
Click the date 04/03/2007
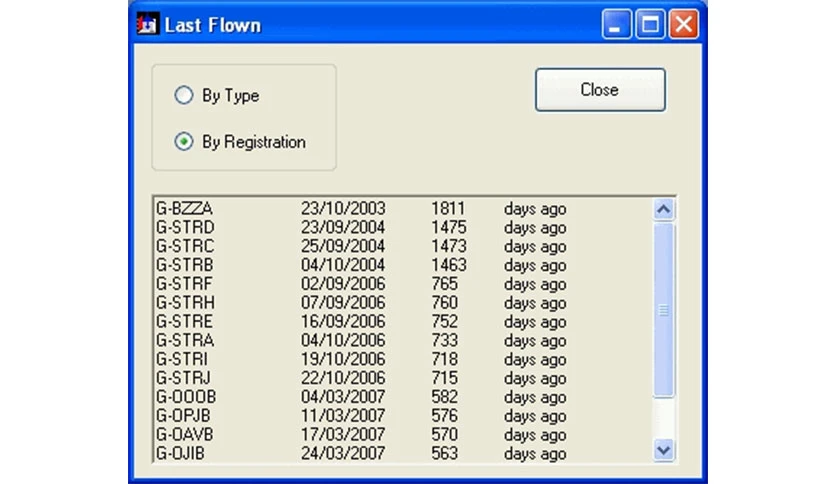click(x=343, y=397)
